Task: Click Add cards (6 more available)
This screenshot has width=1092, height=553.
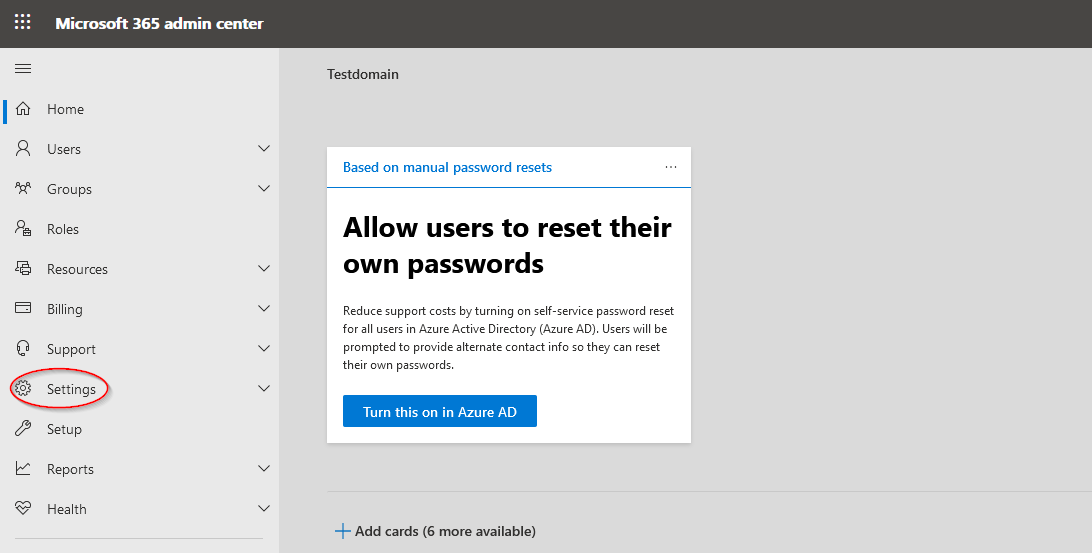Action: pyautogui.click(x=436, y=531)
